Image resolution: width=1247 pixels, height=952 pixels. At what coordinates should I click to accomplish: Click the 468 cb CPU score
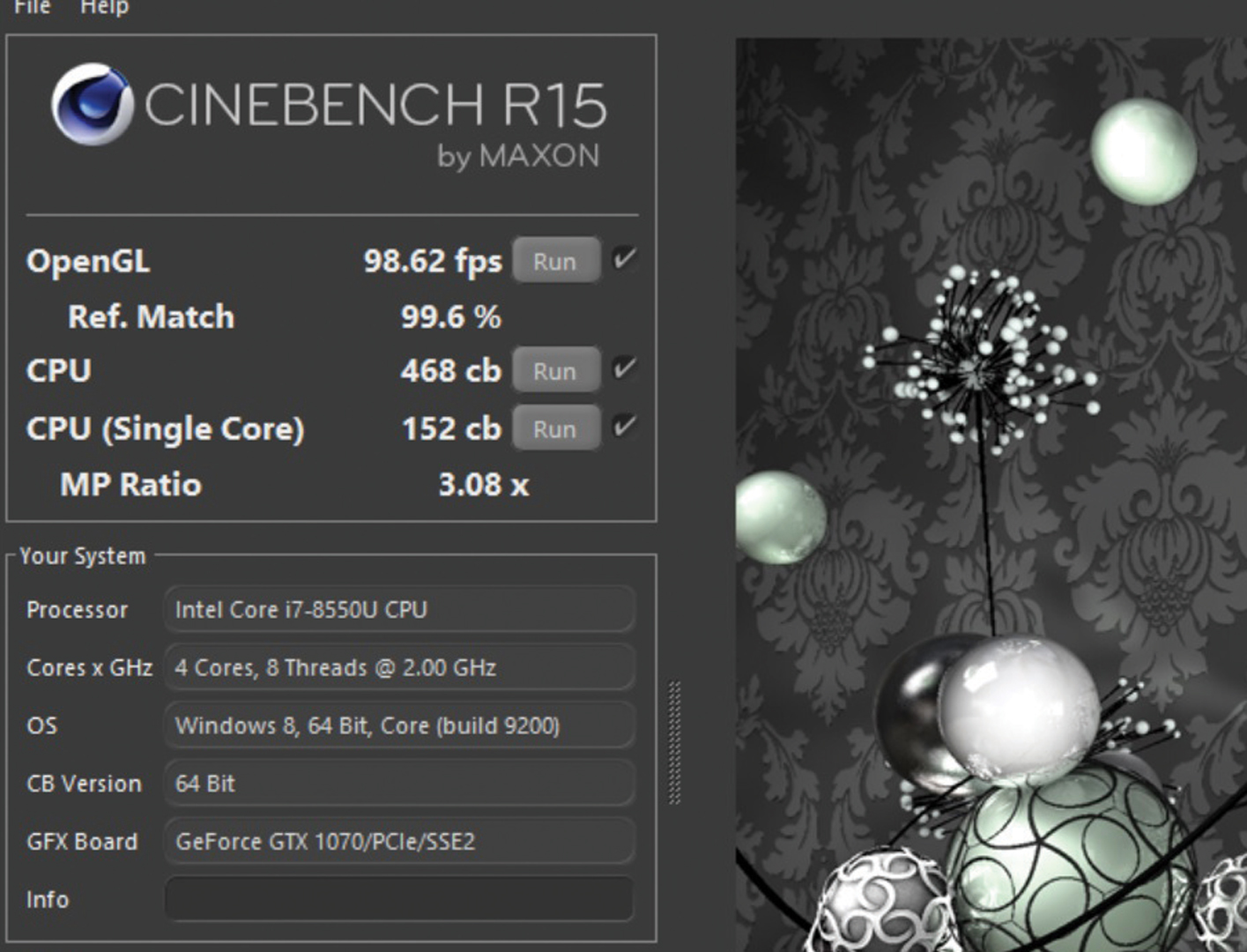coord(450,370)
